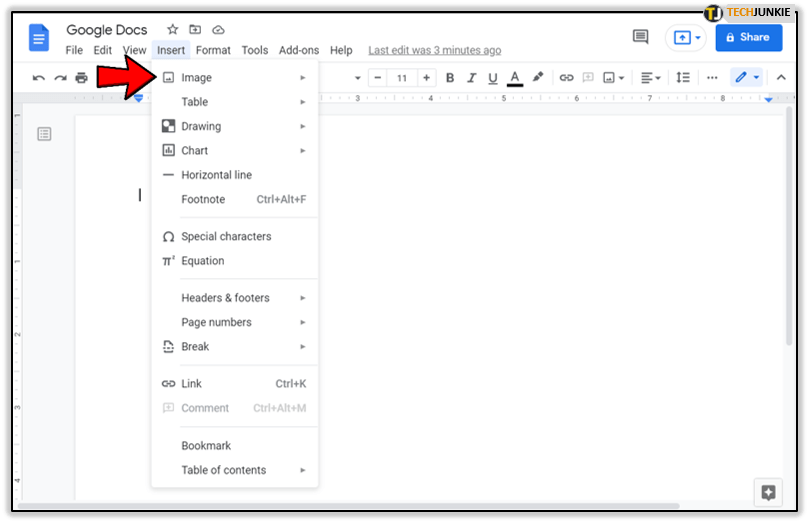Open the text color picker
Viewport: 809px width, 523px height.
point(515,78)
